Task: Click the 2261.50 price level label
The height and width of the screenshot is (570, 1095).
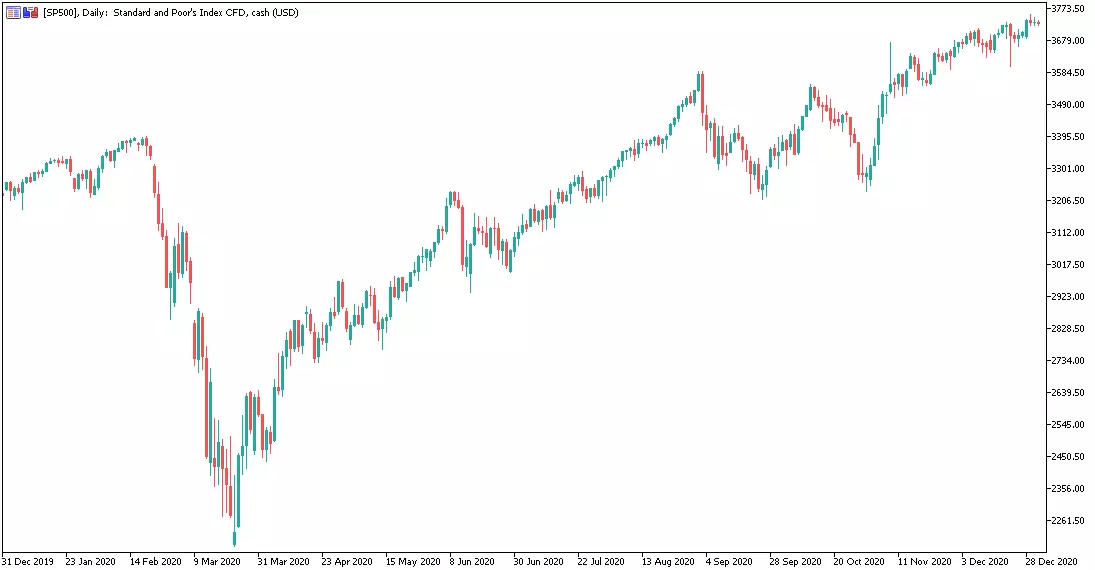Action: pyautogui.click(x=1068, y=520)
